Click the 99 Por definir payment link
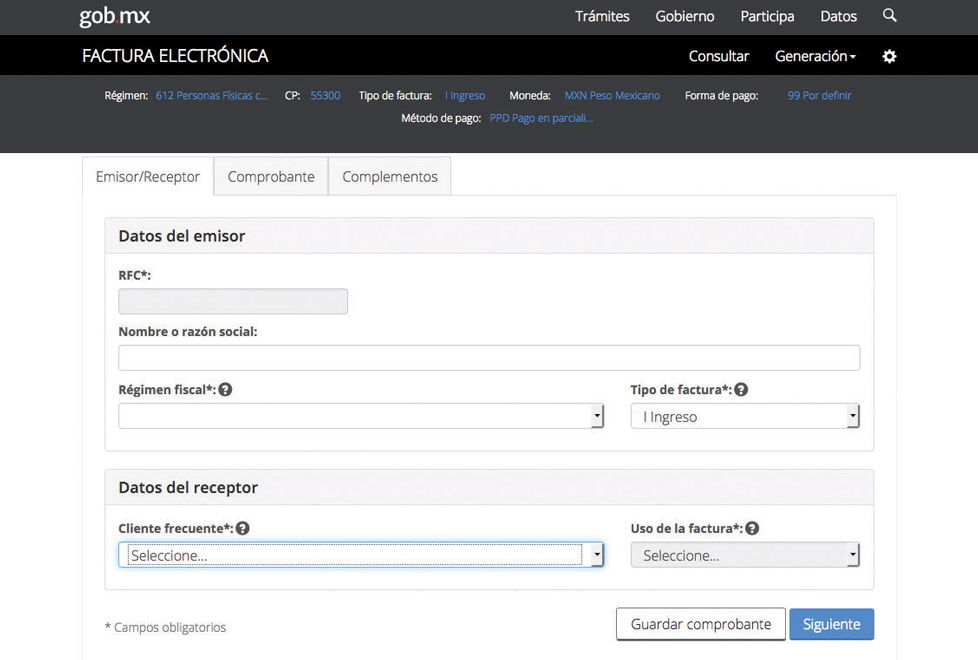Screen dimensions: 978x660 819,96
